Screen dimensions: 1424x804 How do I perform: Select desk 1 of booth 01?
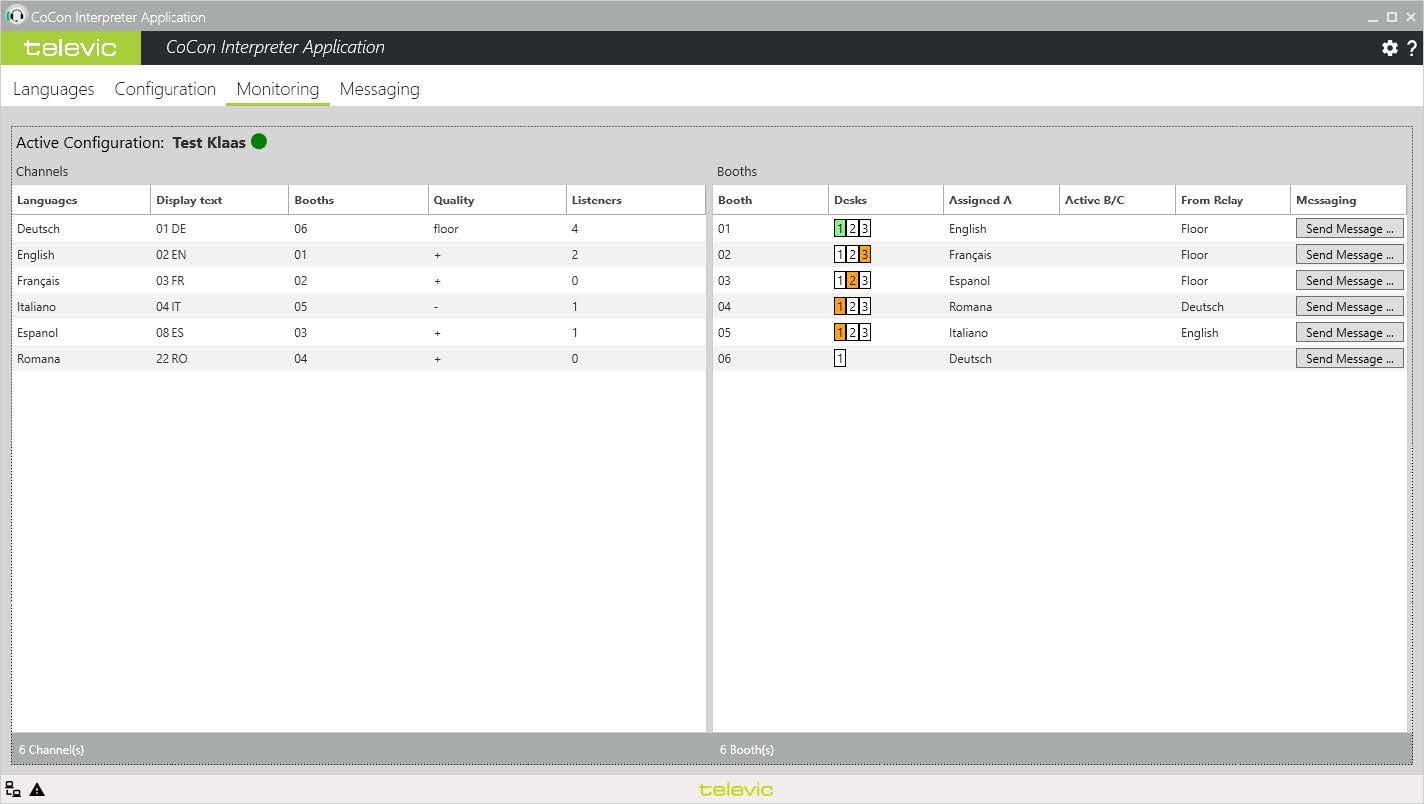pos(840,229)
